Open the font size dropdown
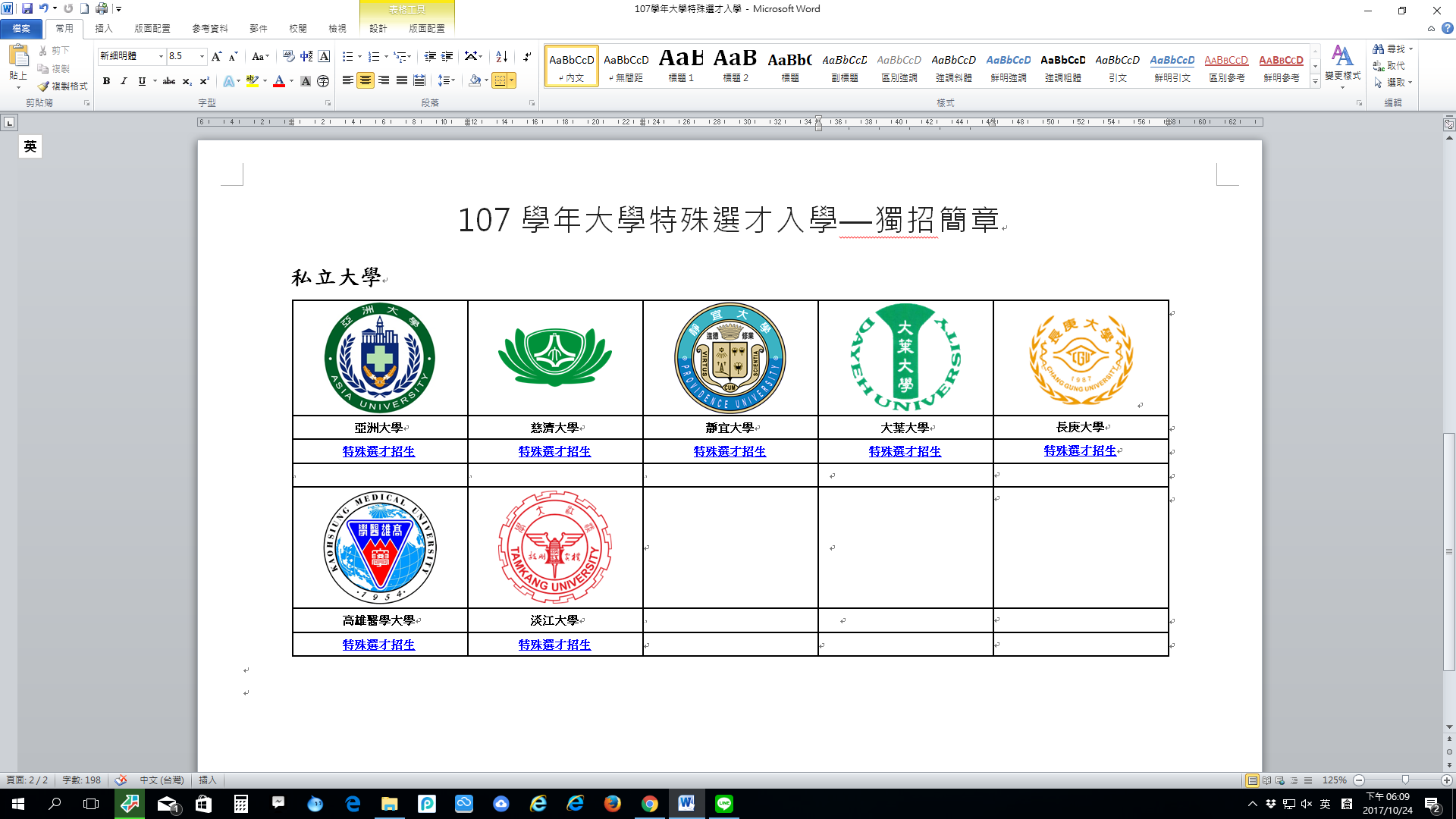1456x819 pixels. [x=202, y=56]
